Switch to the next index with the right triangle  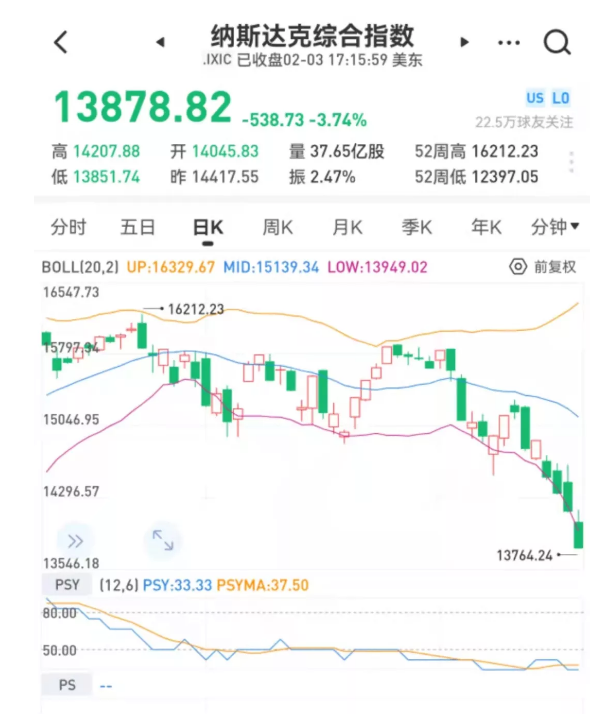464,42
